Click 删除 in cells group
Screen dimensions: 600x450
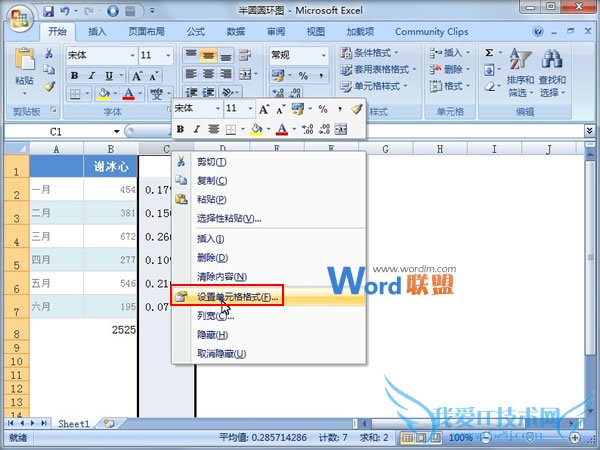coord(449,69)
